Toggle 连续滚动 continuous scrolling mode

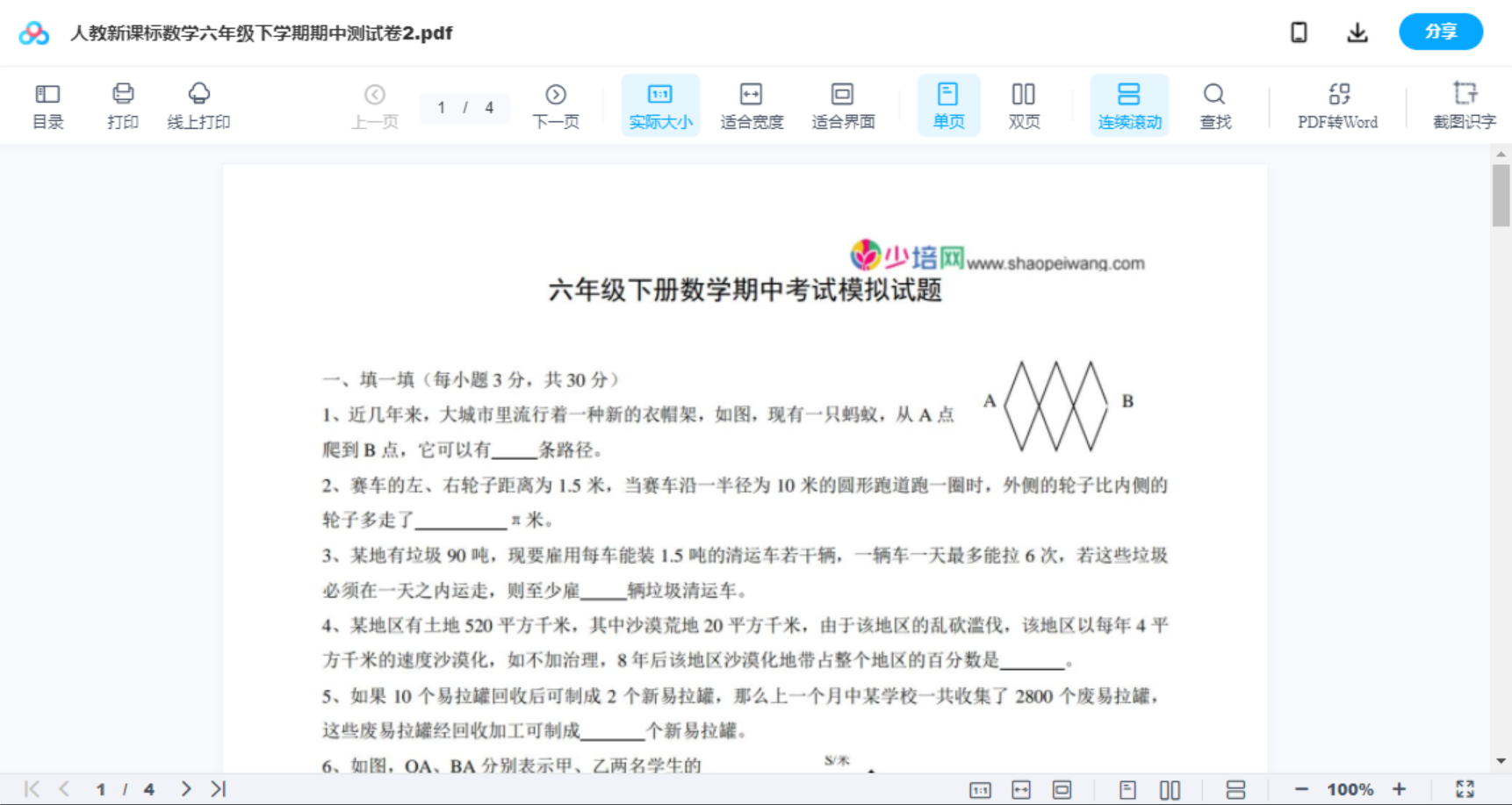pyautogui.click(x=1128, y=104)
